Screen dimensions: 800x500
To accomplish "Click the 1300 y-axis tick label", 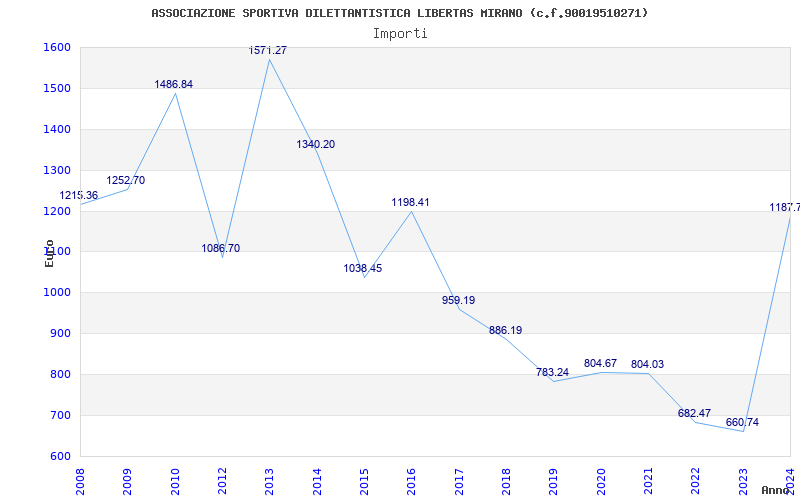I will coord(57,170).
